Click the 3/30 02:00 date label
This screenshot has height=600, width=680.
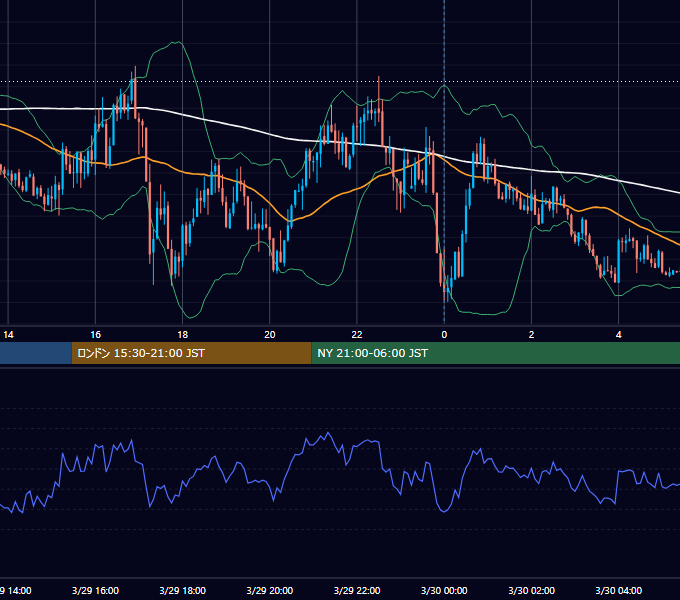point(531,590)
